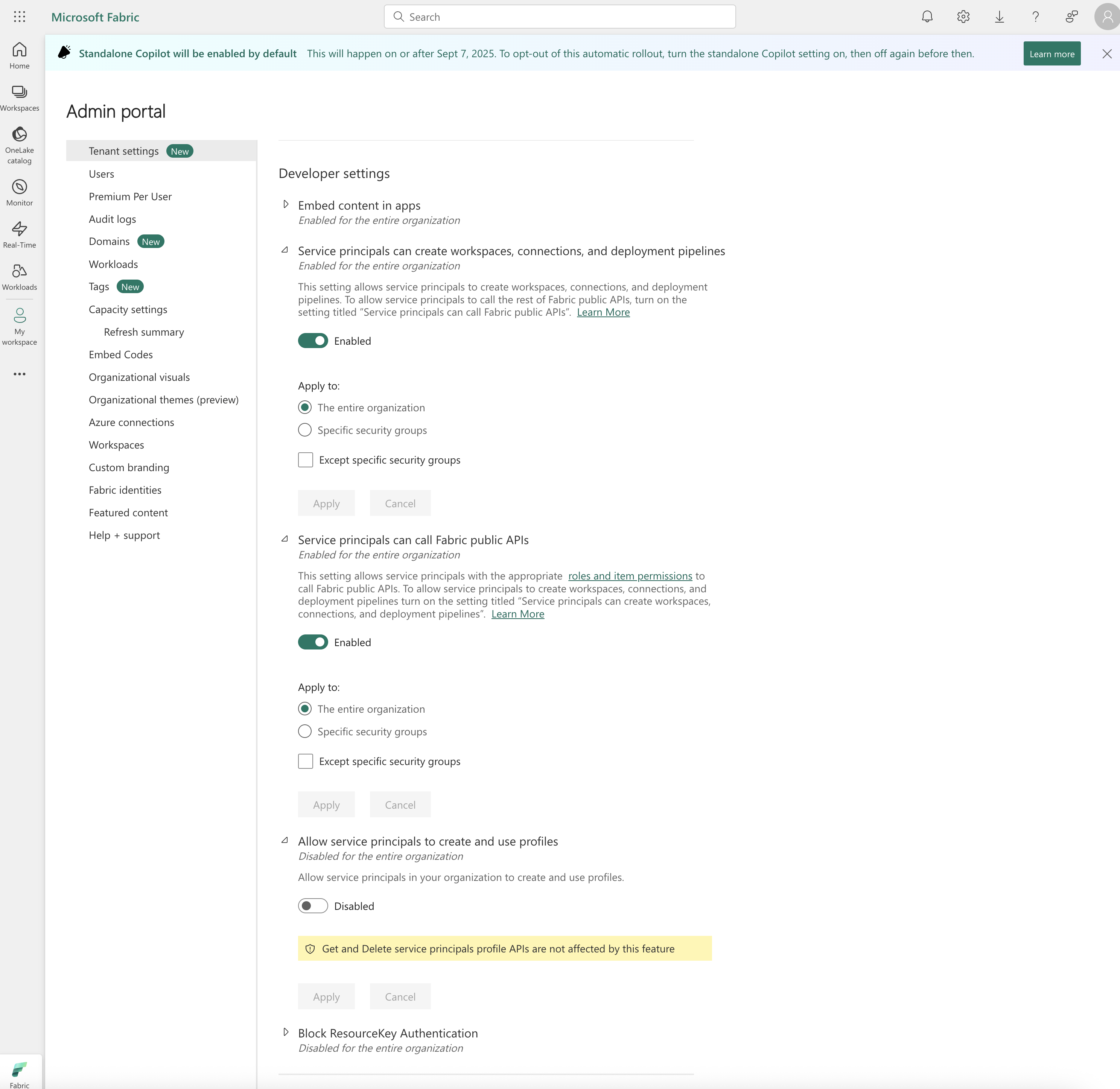Open the notifications bell

click(927, 17)
